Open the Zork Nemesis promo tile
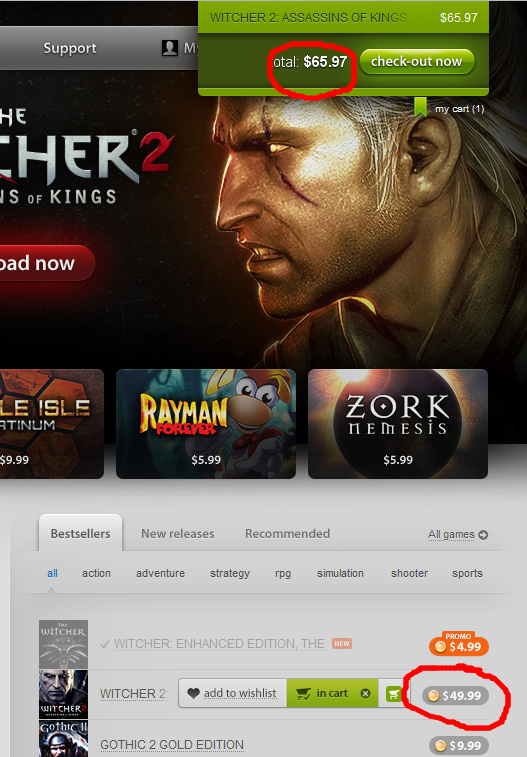Screen dimensions: 527x757 [398, 424]
